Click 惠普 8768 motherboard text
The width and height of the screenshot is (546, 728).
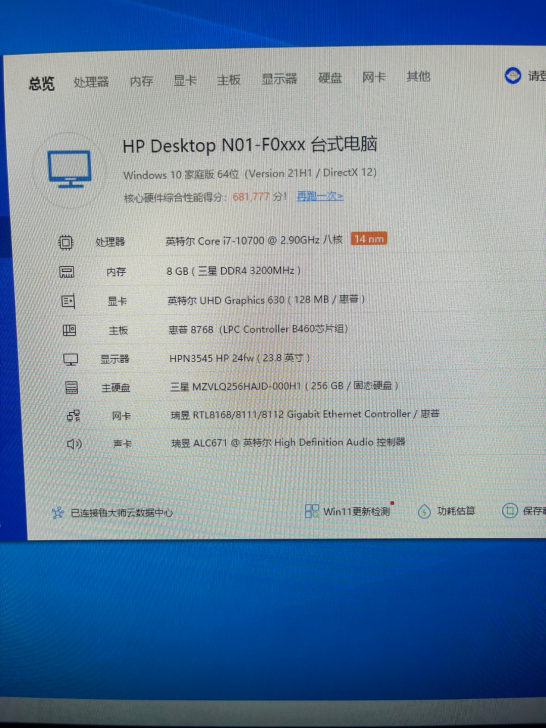point(258,329)
